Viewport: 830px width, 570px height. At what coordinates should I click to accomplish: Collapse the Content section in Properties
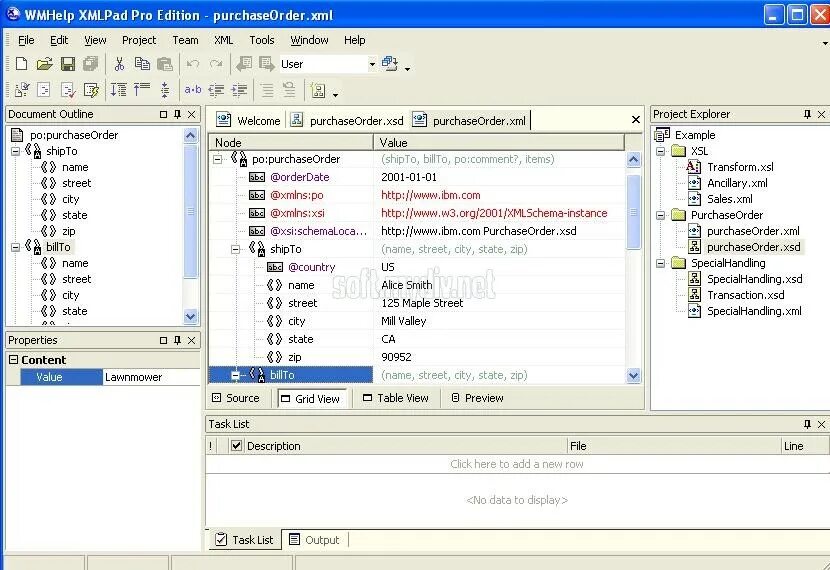[x=14, y=360]
